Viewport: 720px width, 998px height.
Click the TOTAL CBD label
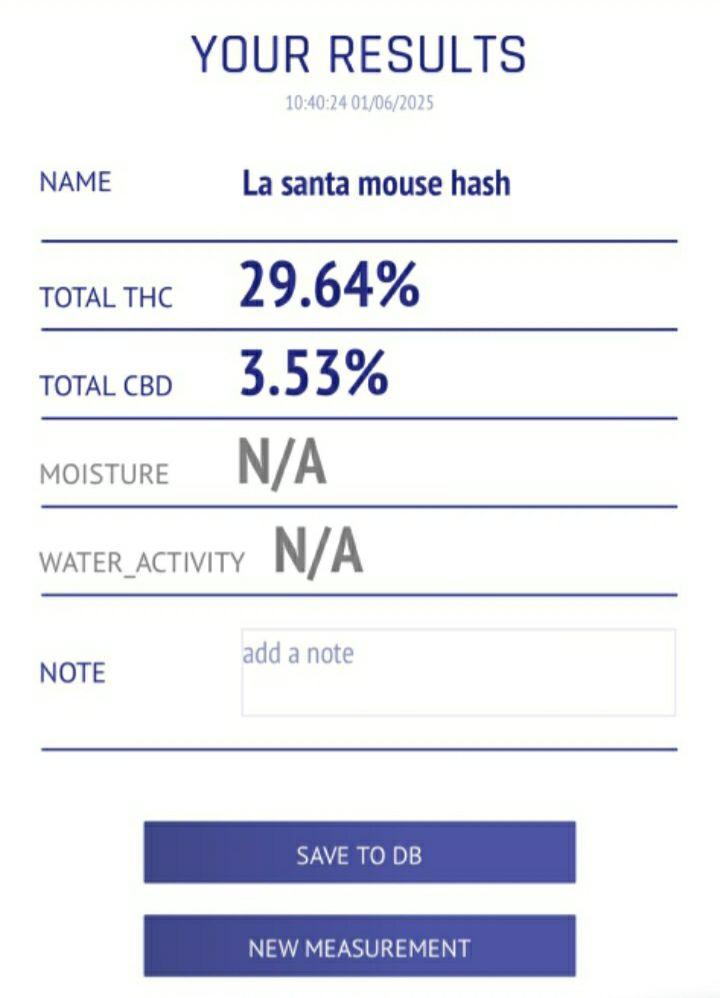coord(106,386)
